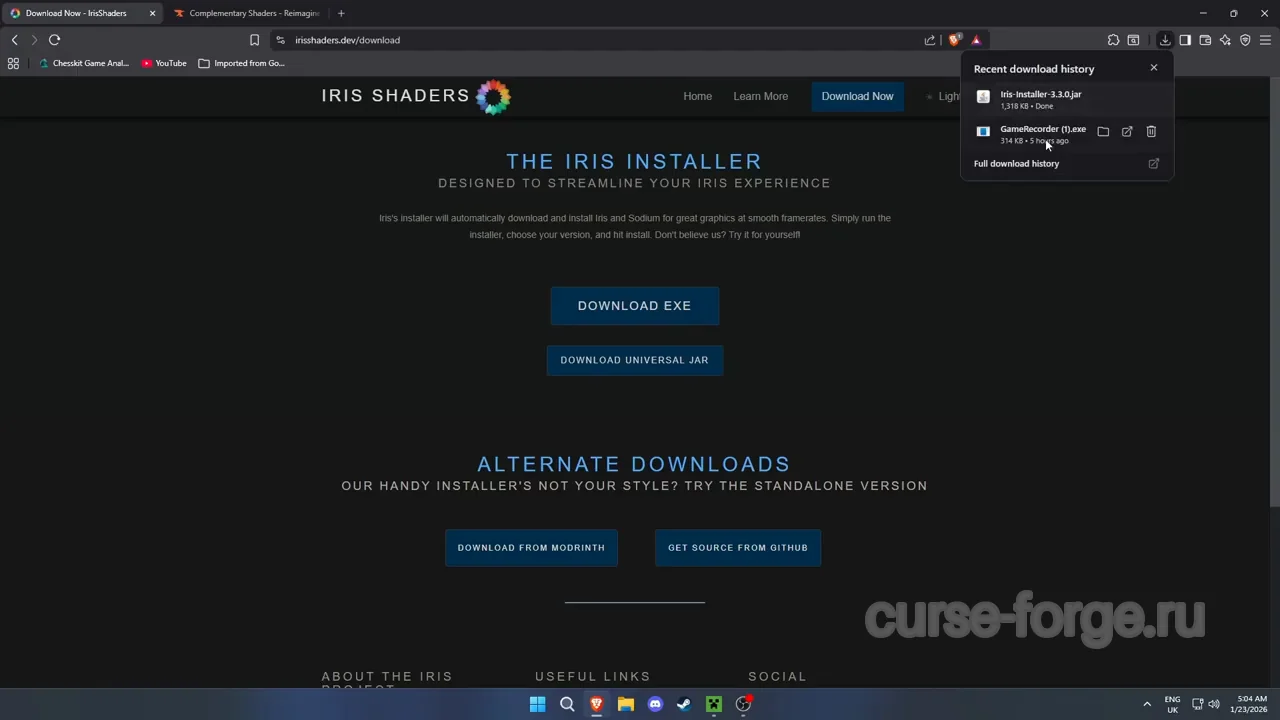The image size is (1280, 720).
Task: Open the Windows Start menu
Action: tap(537, 704)
